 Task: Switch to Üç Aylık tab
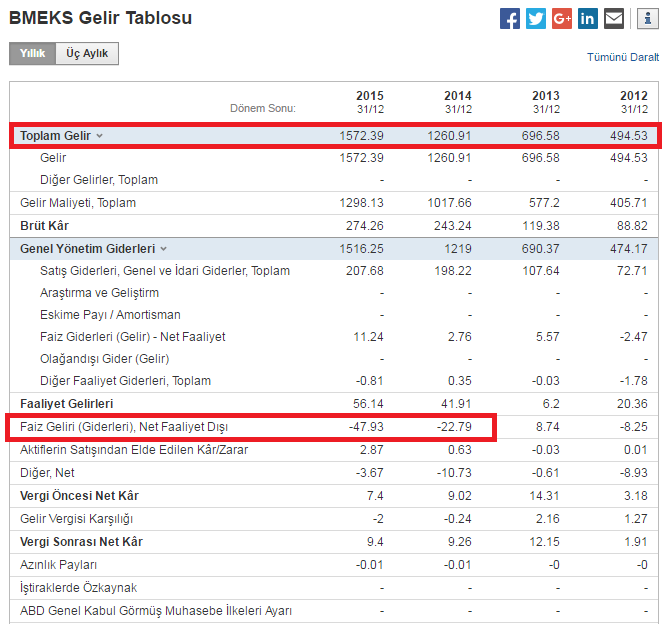pos(87,53)
